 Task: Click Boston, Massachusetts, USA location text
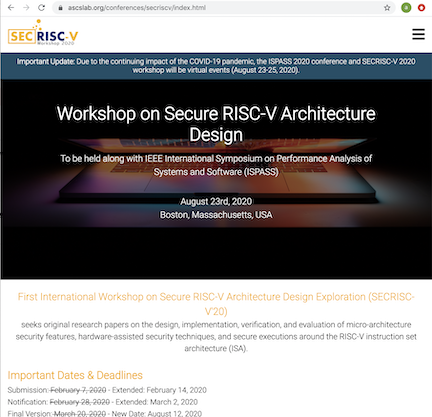tap(216, 215)
